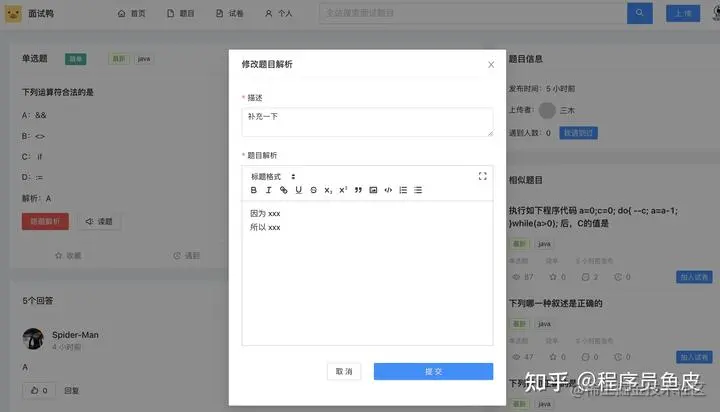
Task: Submit the analysis with the blue 提交 button
Action: 433,372
